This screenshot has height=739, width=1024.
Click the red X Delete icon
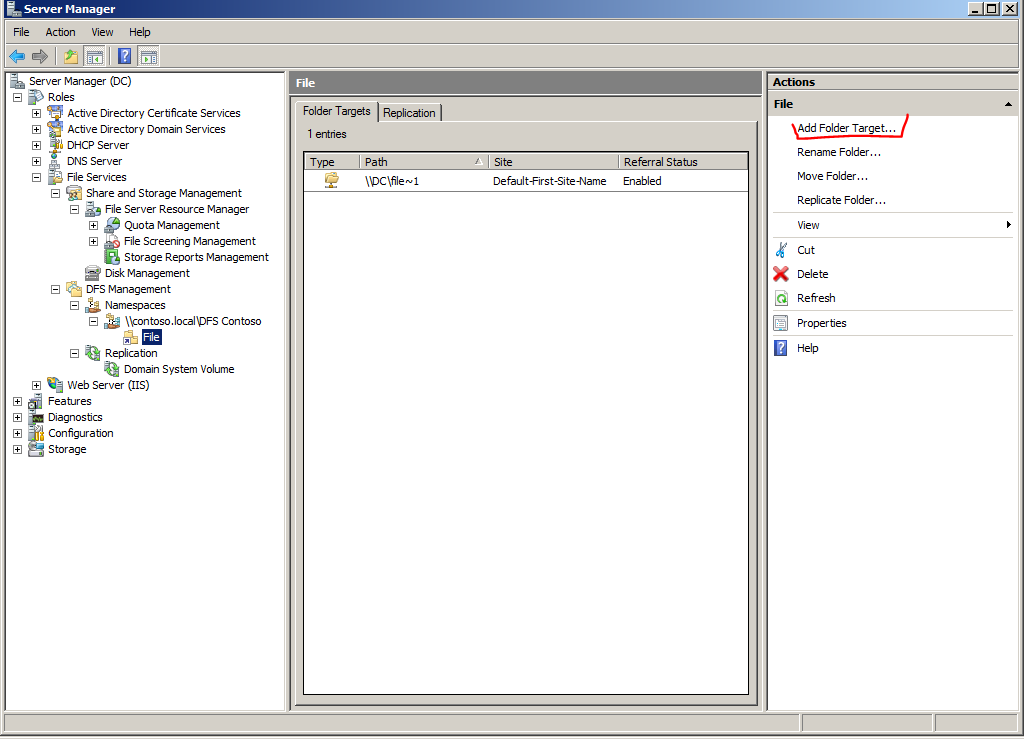coord(781,274)
